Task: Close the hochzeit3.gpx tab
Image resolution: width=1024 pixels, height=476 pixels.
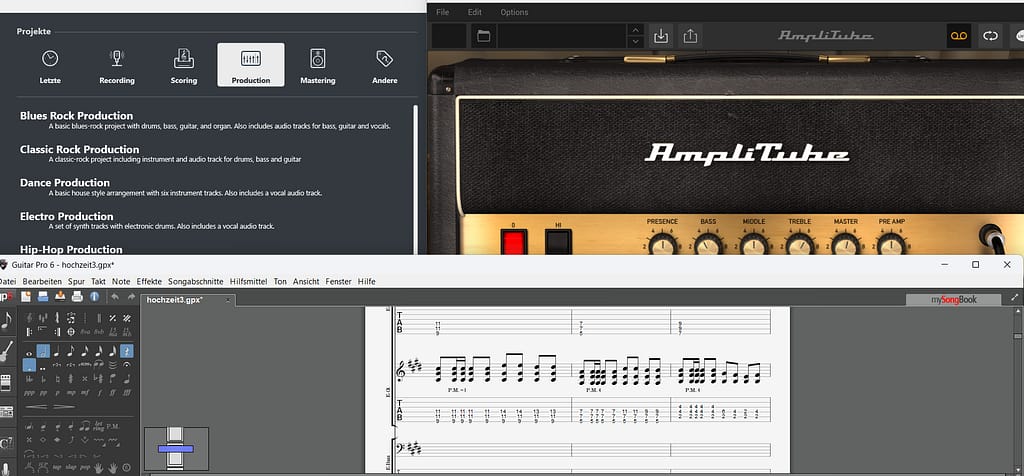Action: tap(227, 300)
